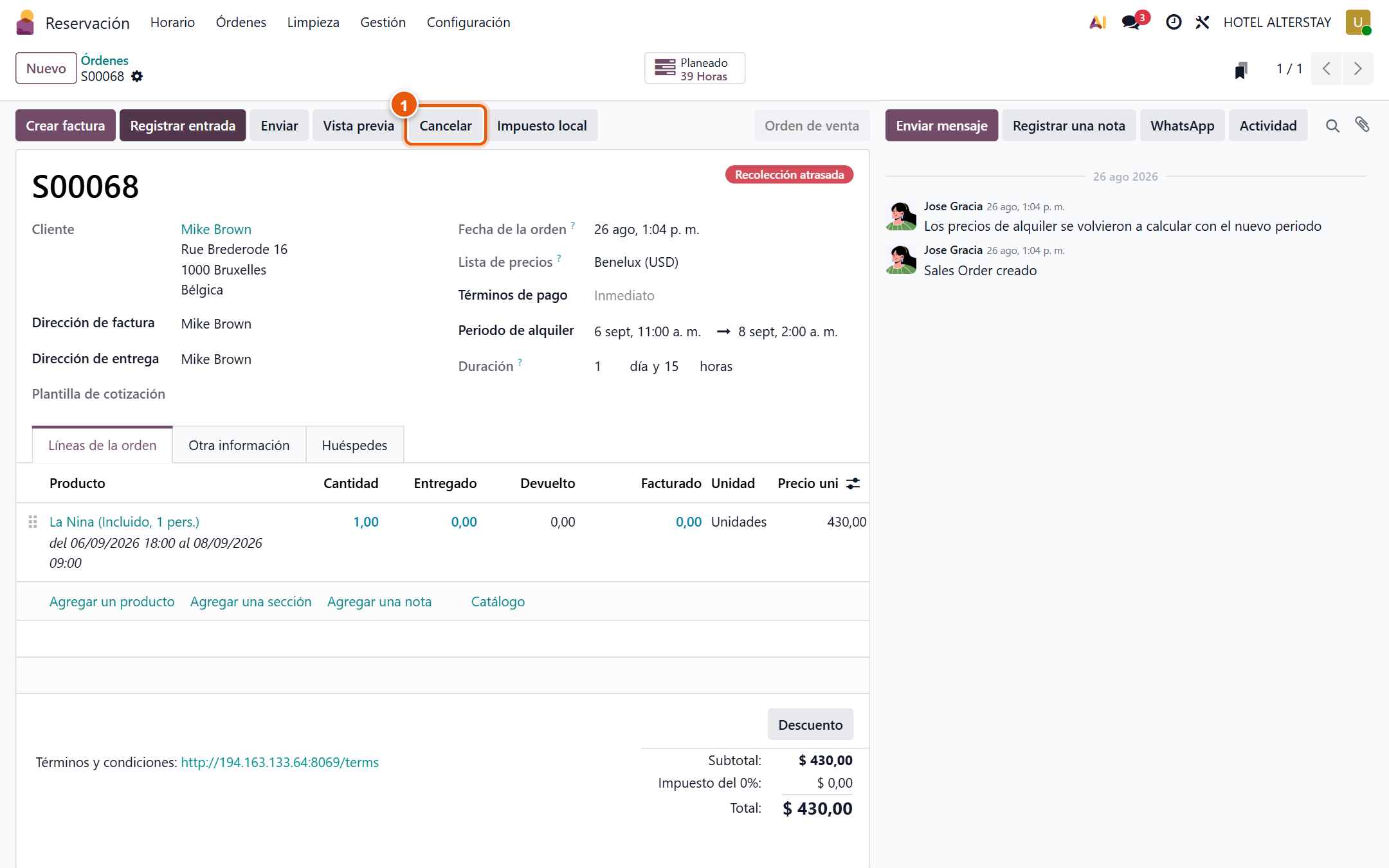Click the Impuesto local button
The height and width of the screenshot is (868, 1389).
pos(542,125)
